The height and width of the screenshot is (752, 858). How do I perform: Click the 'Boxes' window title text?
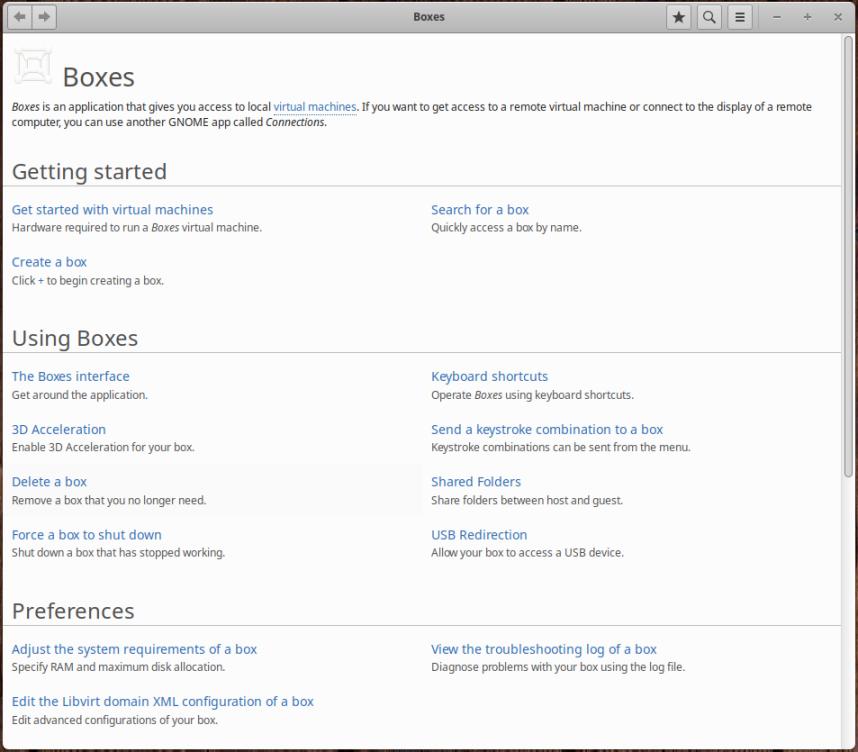click(429, 17)
